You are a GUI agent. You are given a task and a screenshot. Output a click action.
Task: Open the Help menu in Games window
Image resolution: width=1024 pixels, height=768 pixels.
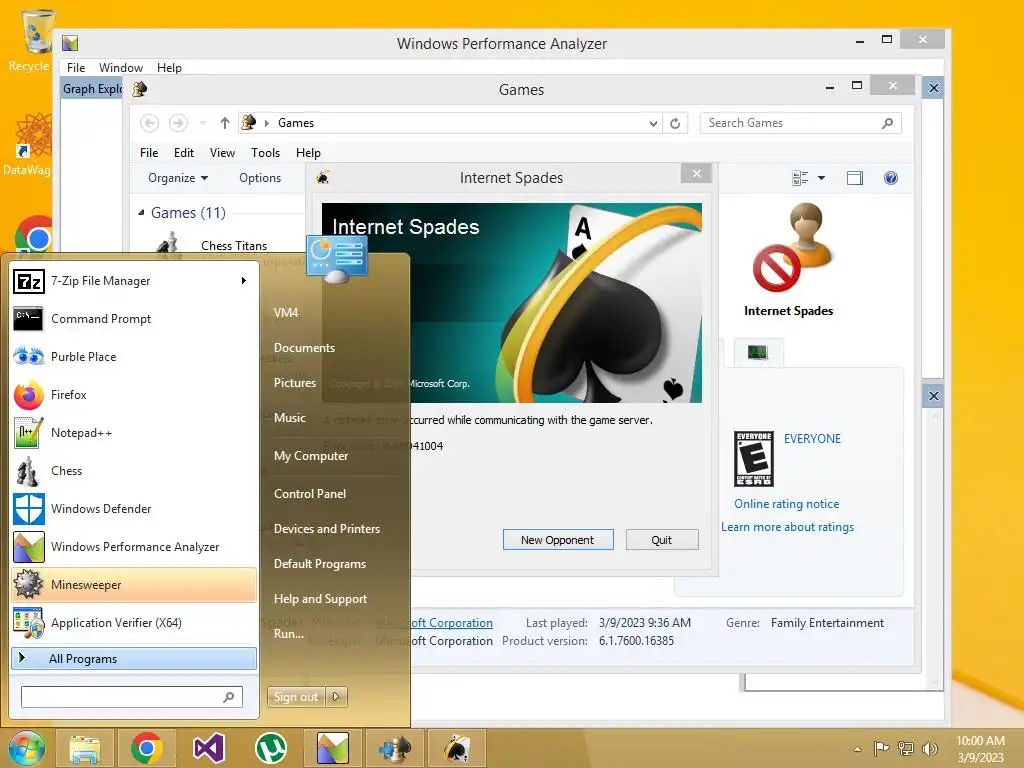pyautogui.click(x=308, y=153)
